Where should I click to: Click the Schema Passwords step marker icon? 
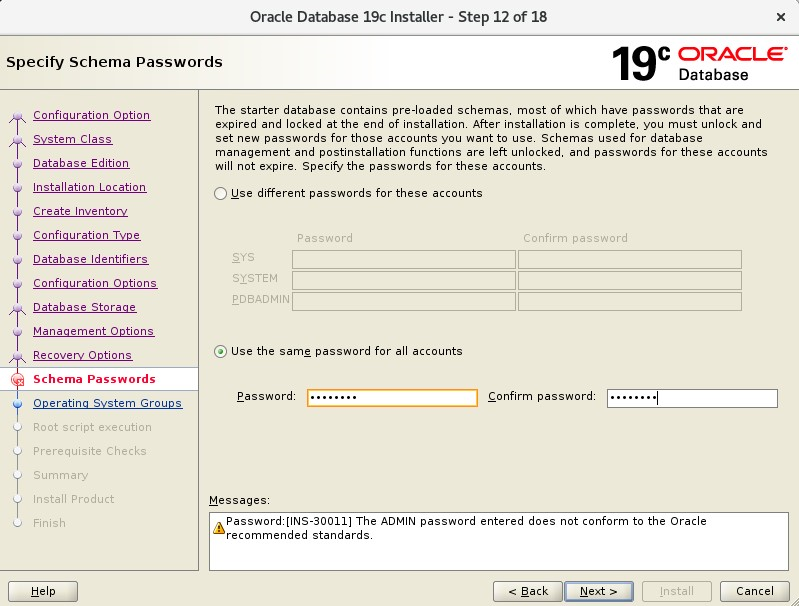pos(17,379)
